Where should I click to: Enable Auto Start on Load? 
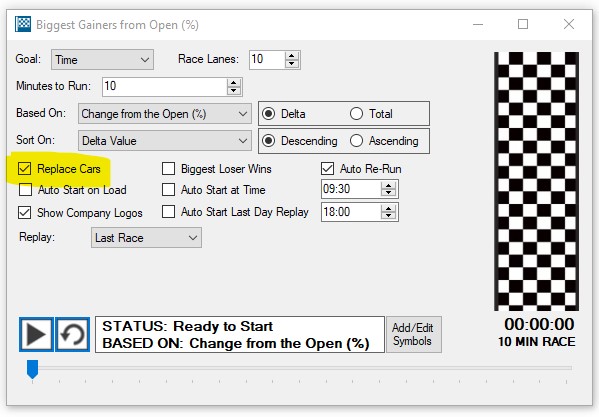click(25, 189)
